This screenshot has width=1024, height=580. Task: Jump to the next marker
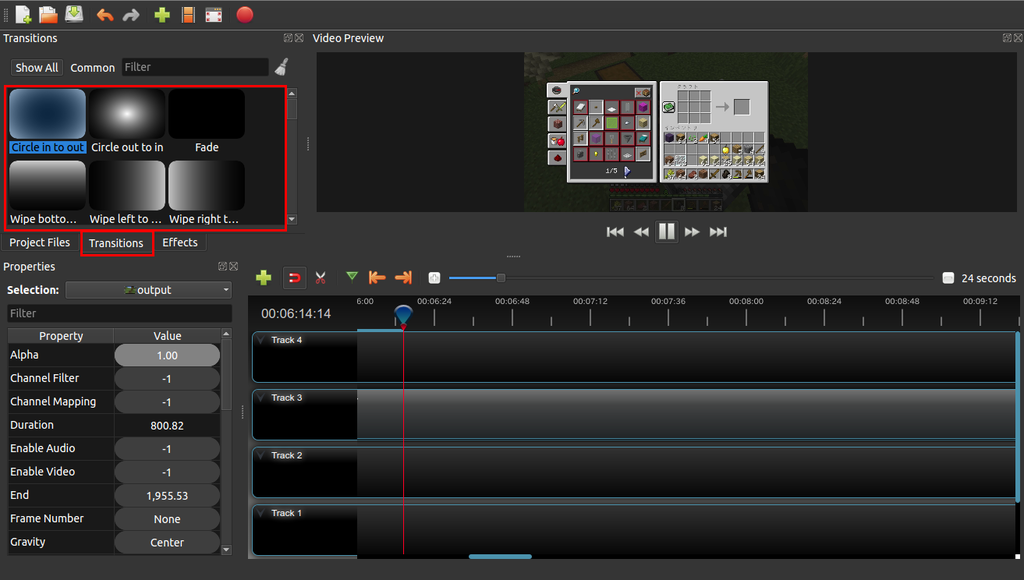point(404,278)
